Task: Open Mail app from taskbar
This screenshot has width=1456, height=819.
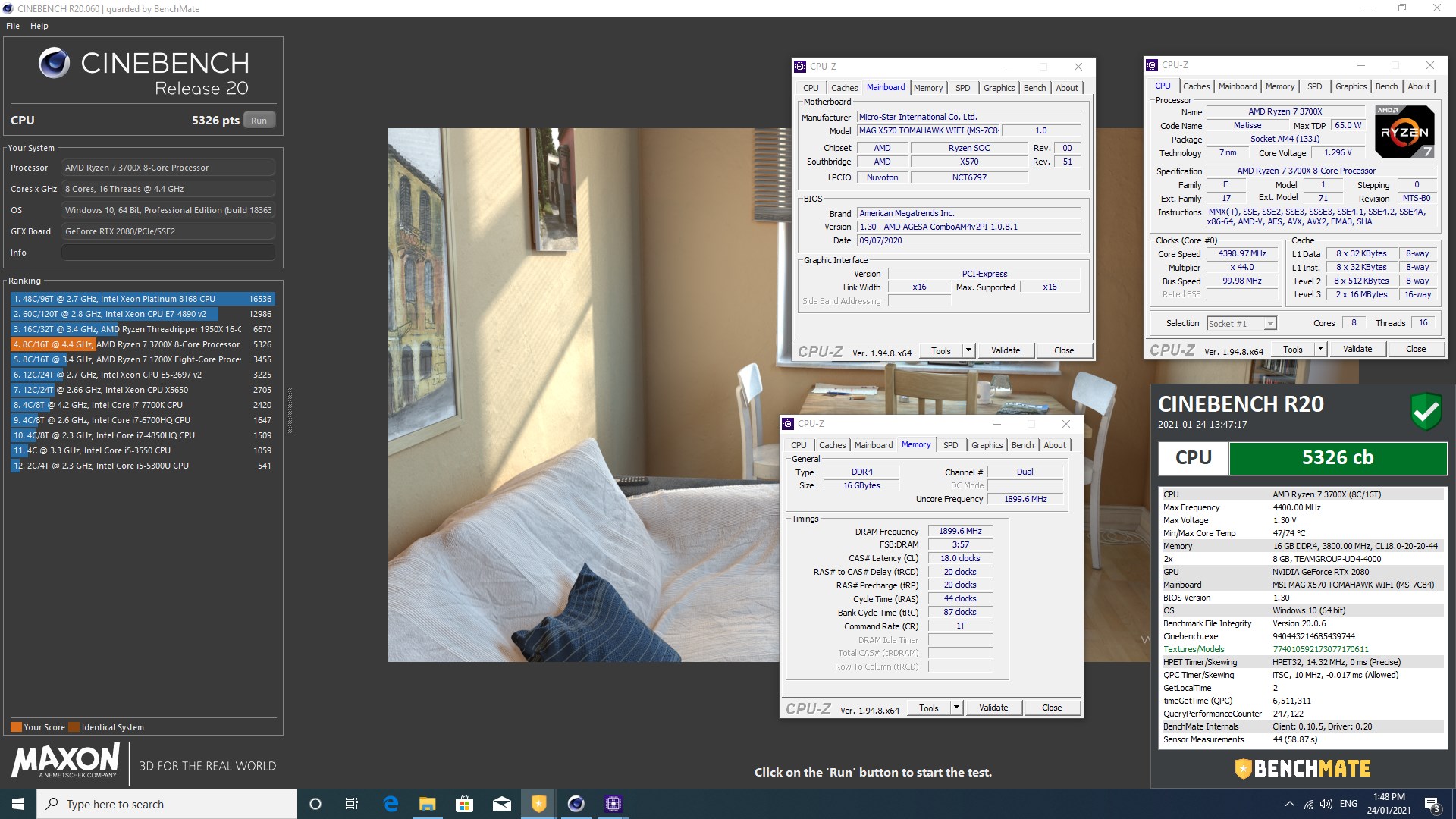Action: click(x=501, y=804)
